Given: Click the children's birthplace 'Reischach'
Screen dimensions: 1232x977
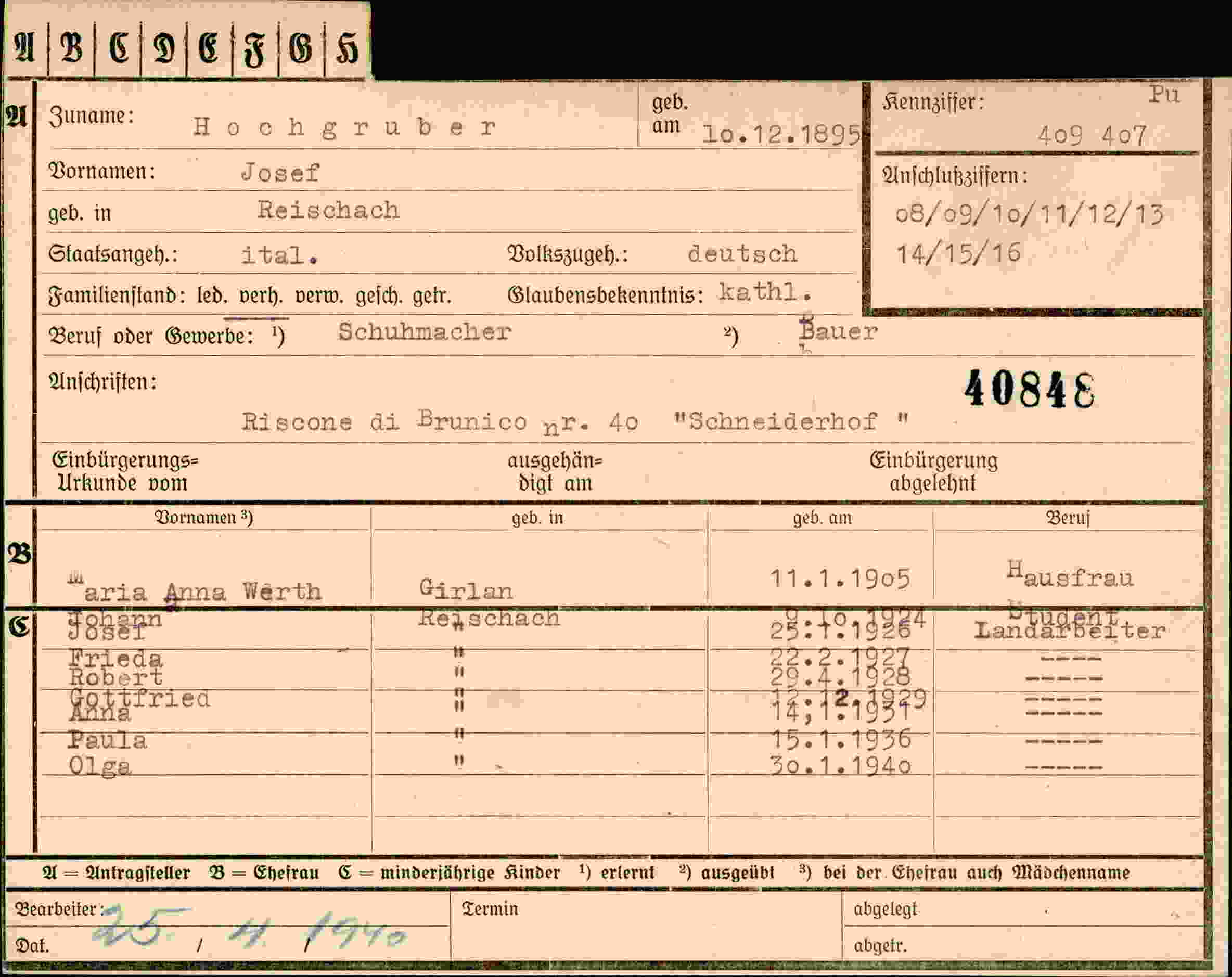Looking at the screenshot, I should point(489,618).
